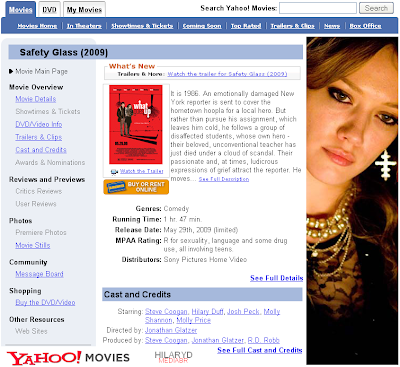Screen dimensions: 400x367
Task: Open R.D. Robb producer link
Action: point(264,340)
